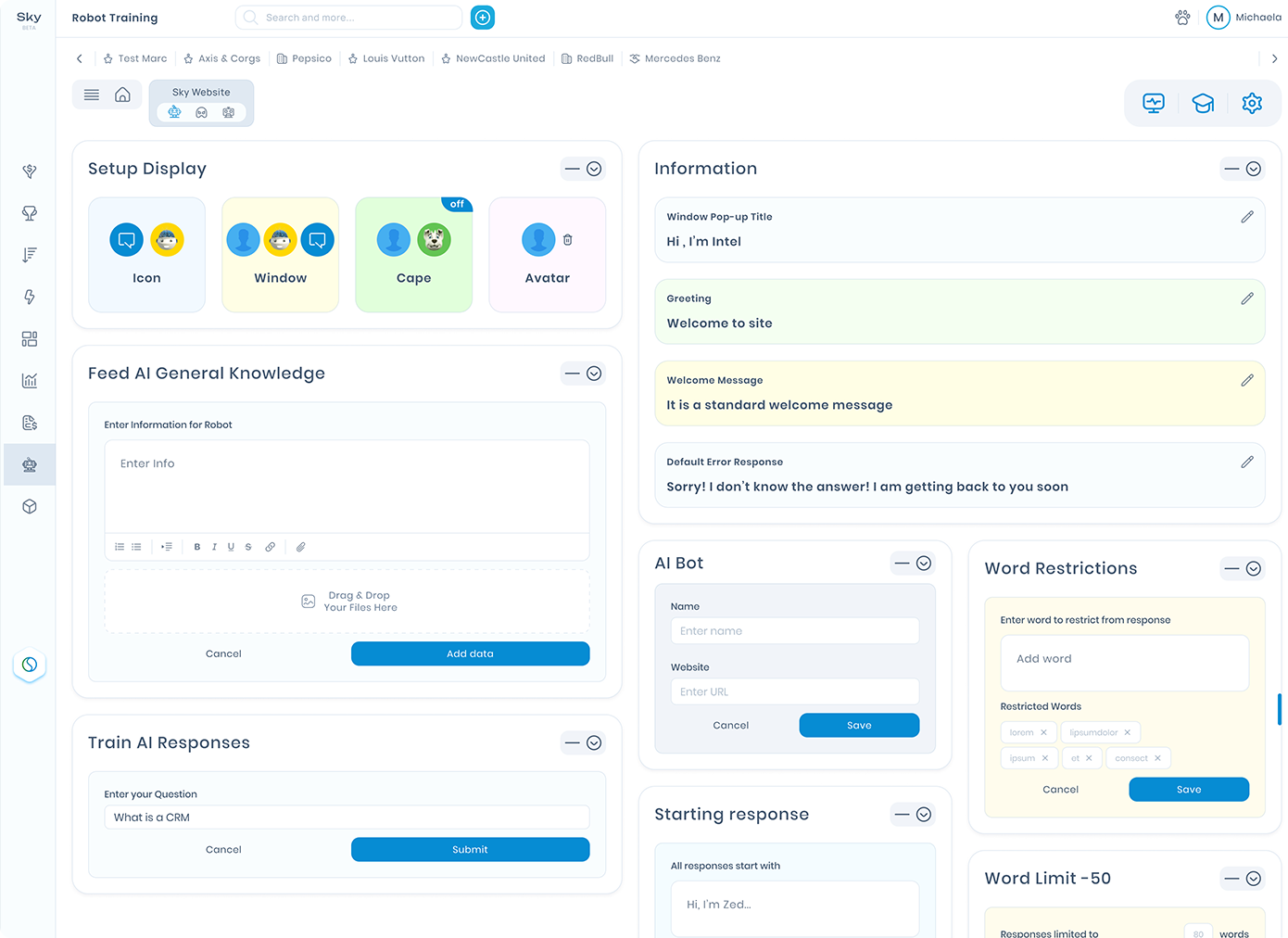
Task: Click the AI Bot Website URL field
Action: pos(794,691)
